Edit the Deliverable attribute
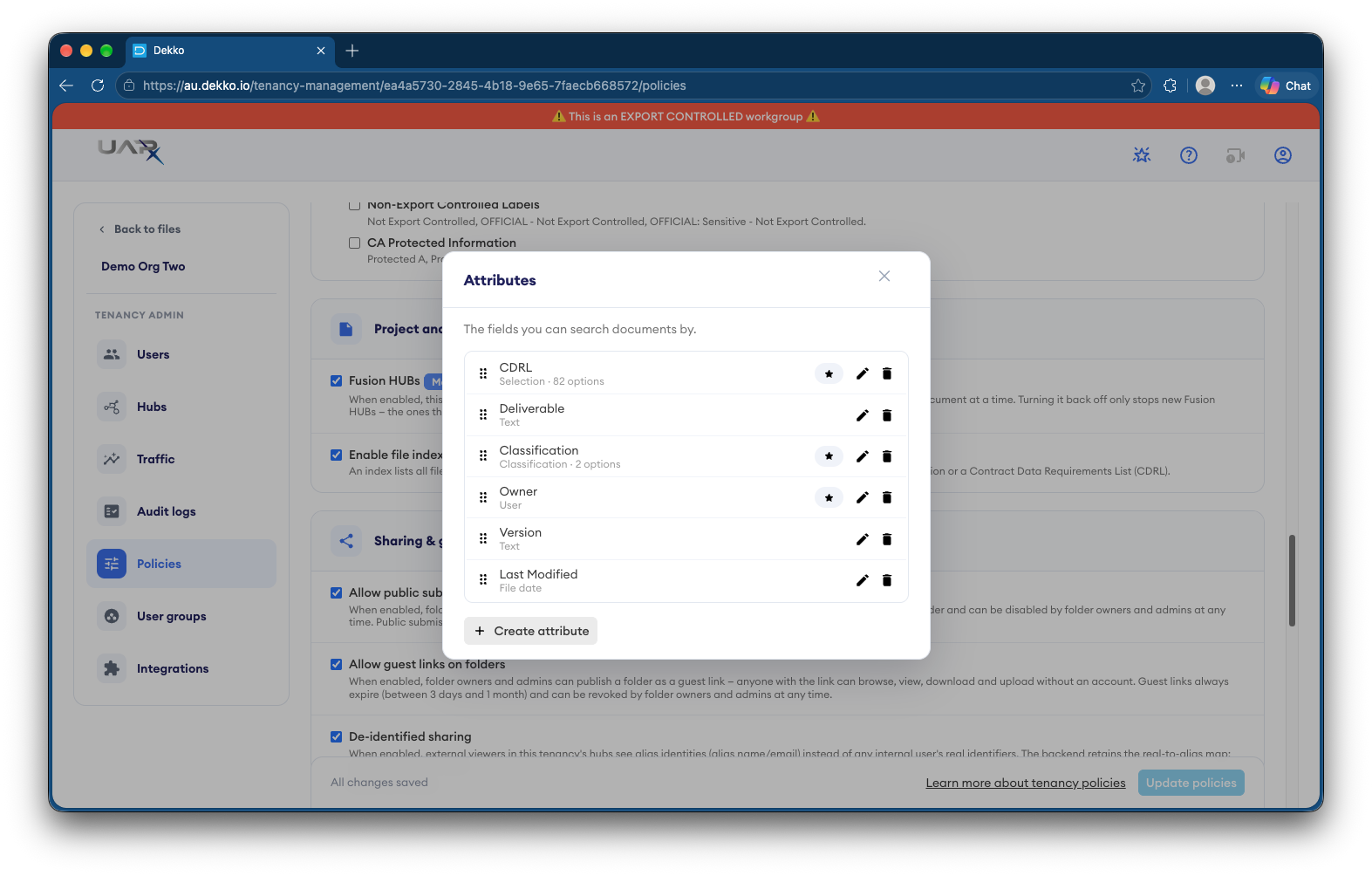 [862, 415]
